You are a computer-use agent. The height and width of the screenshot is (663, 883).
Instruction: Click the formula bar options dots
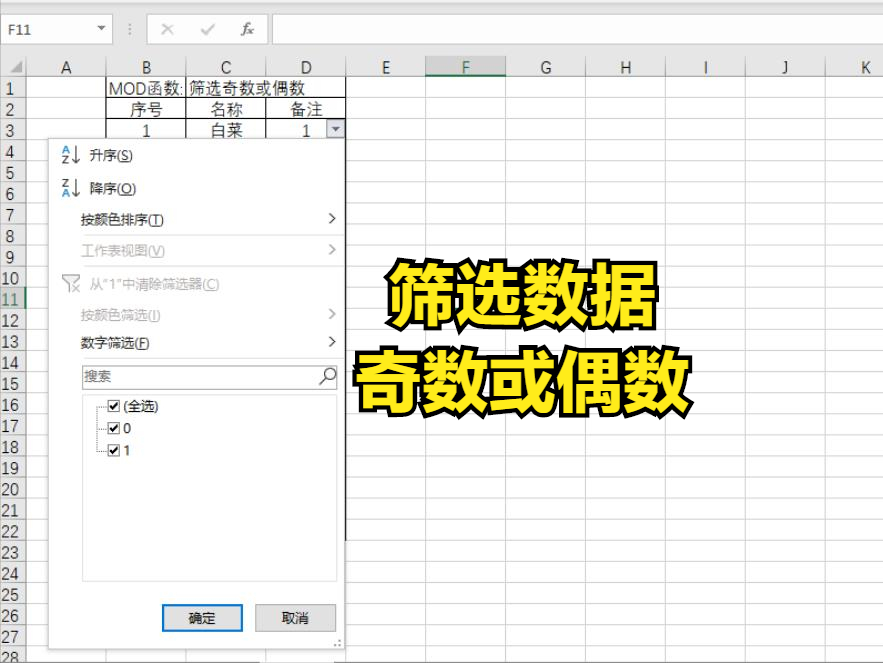pyautogui.click(x=130, y=29)
